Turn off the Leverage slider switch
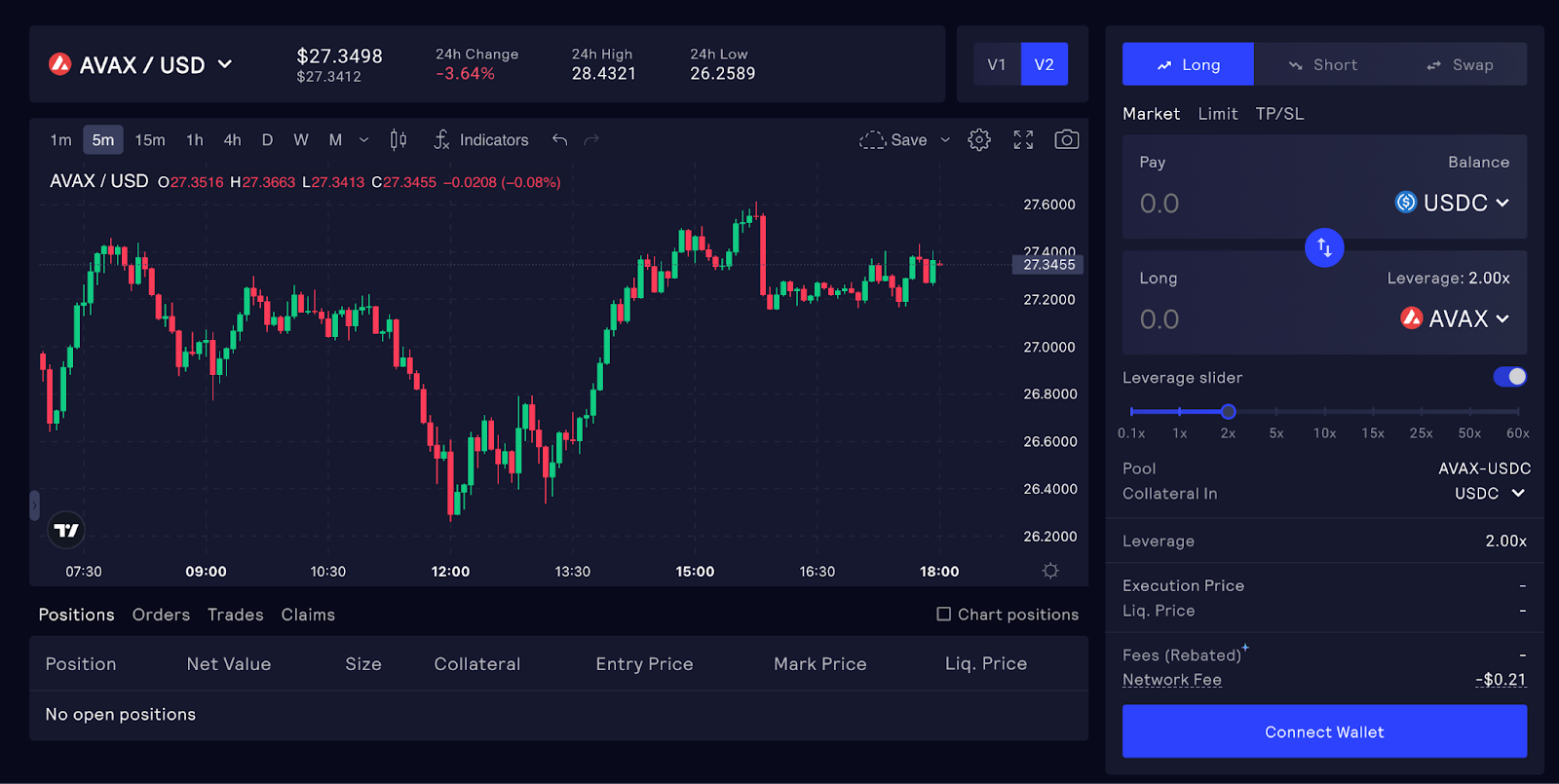1559x784 pixels. pos(1510,377)
